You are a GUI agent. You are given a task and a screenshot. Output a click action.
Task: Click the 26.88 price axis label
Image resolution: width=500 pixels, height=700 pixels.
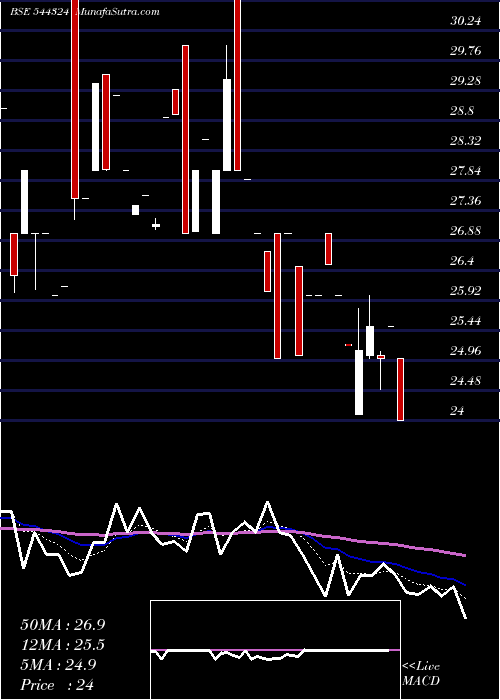point(465,231)
